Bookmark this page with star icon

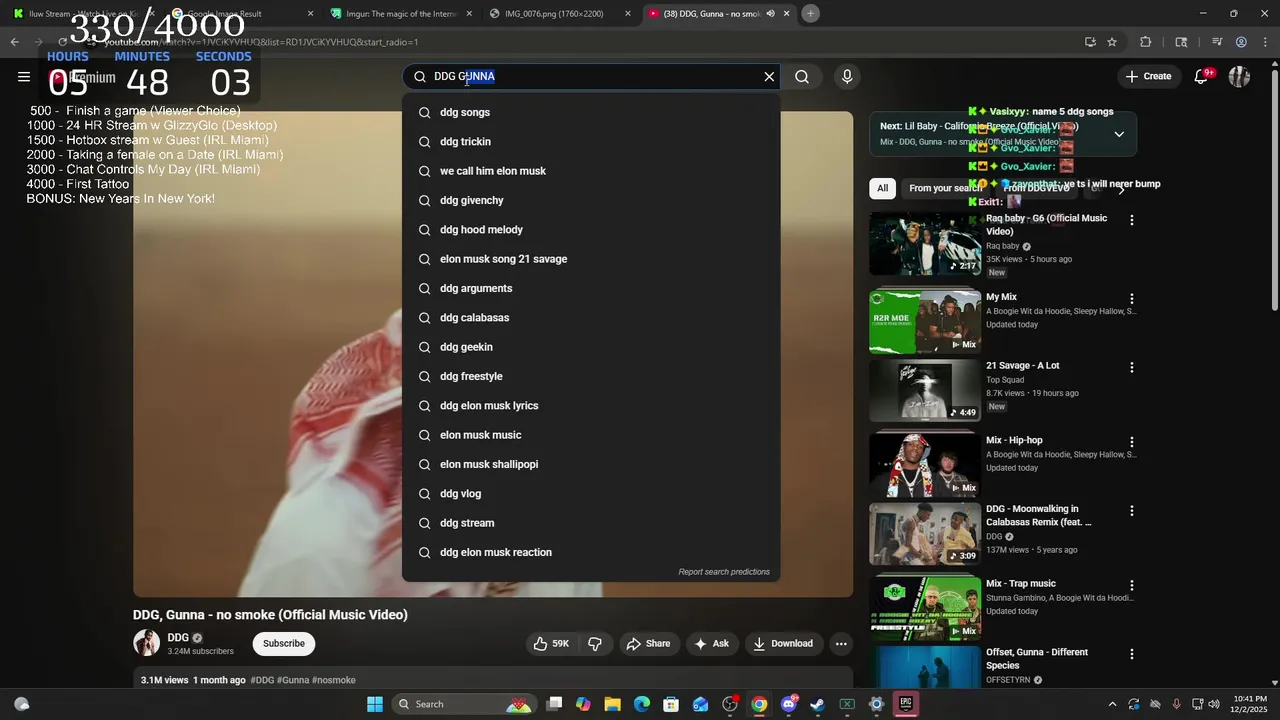coord(1112,42)
